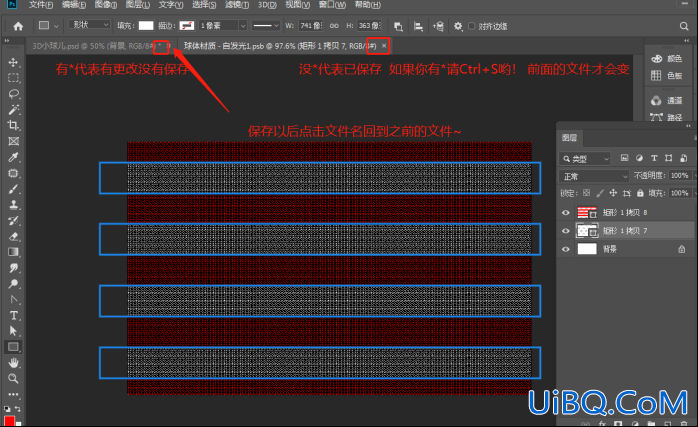Viewport: 698px width, 427px height.
Task: Open the 图像(I) menu
Action: pos(106,5)
